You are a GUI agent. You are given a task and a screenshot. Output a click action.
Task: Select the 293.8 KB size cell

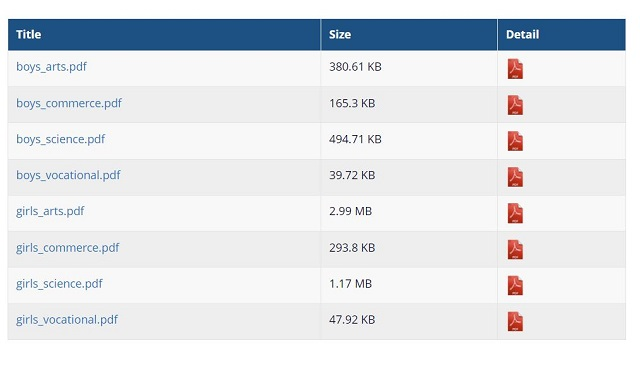(x=409, y=249)
